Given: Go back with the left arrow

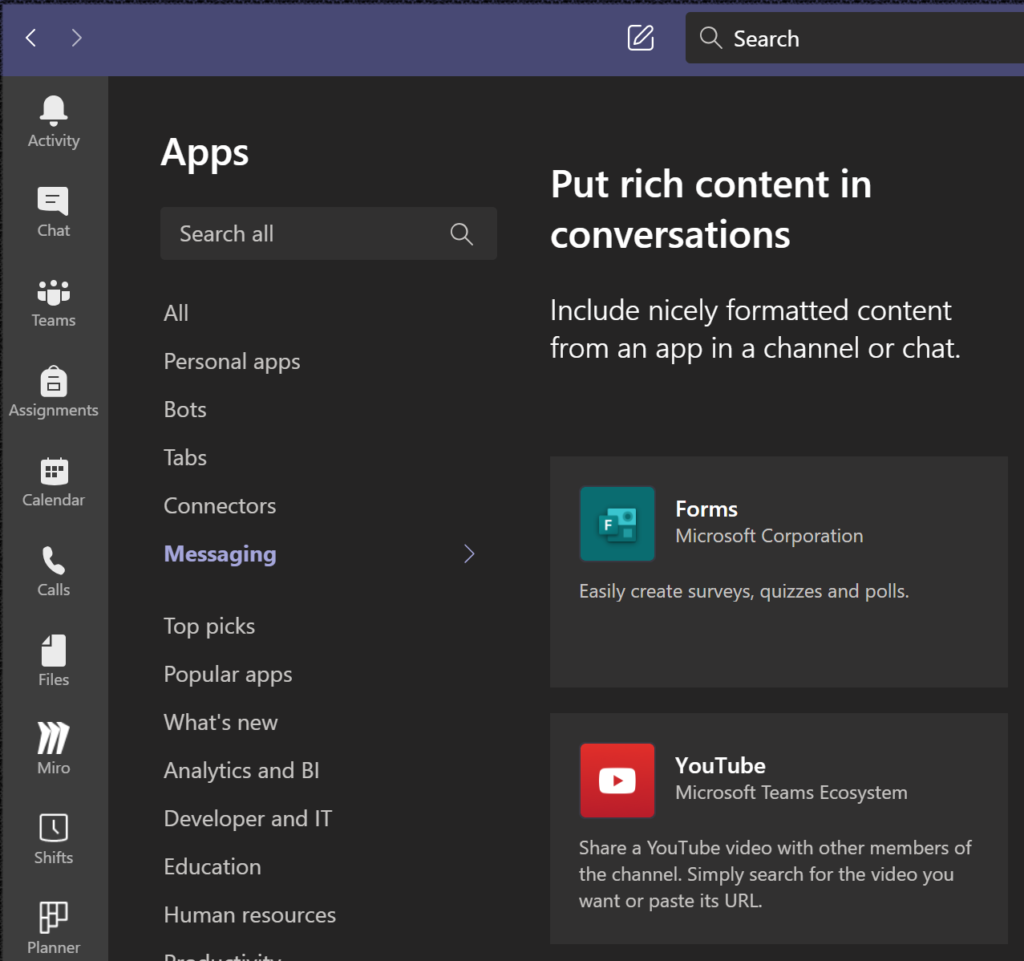Looking at the screenshot, I should 31,38.
